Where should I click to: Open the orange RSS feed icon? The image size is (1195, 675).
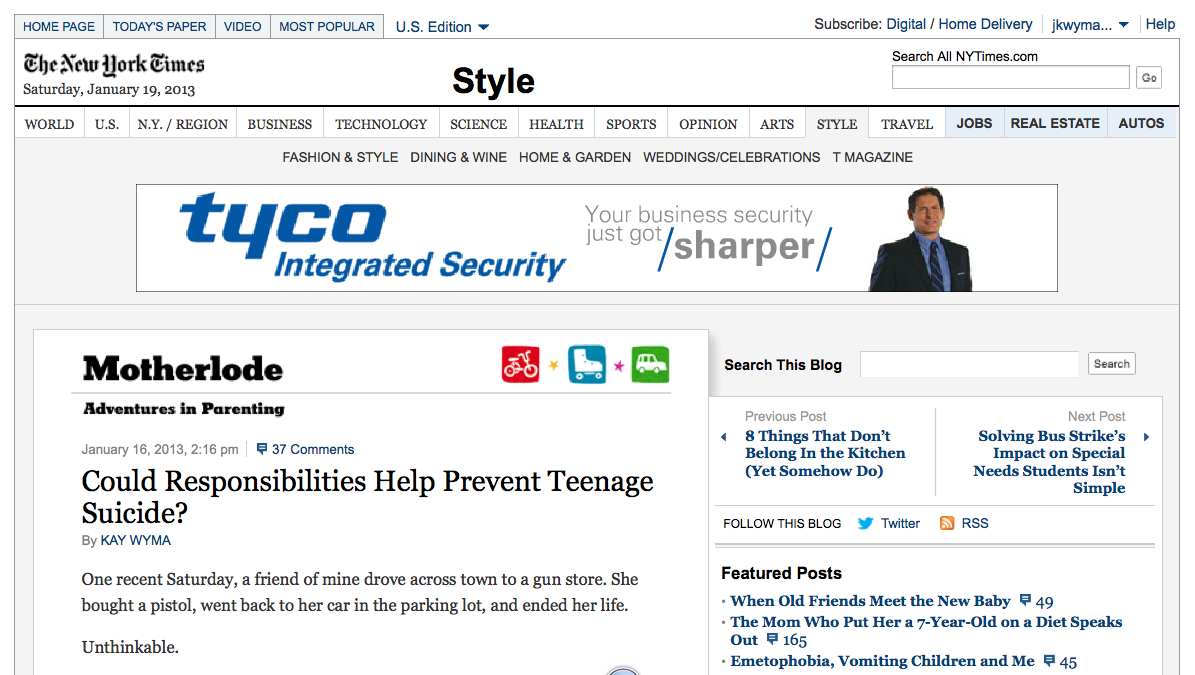point(947,523)
